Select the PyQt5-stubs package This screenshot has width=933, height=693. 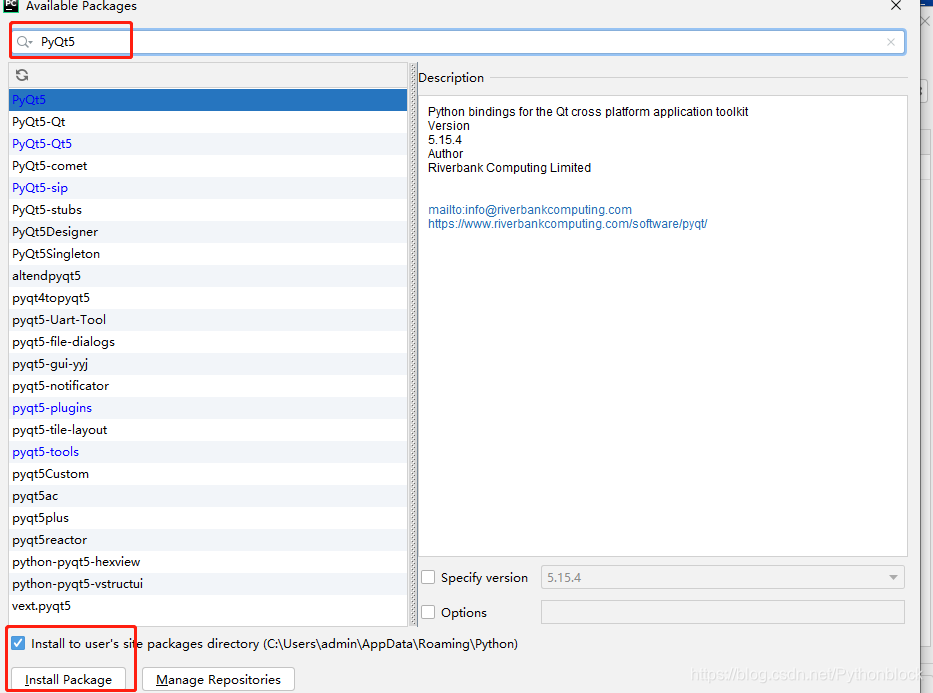208,209
